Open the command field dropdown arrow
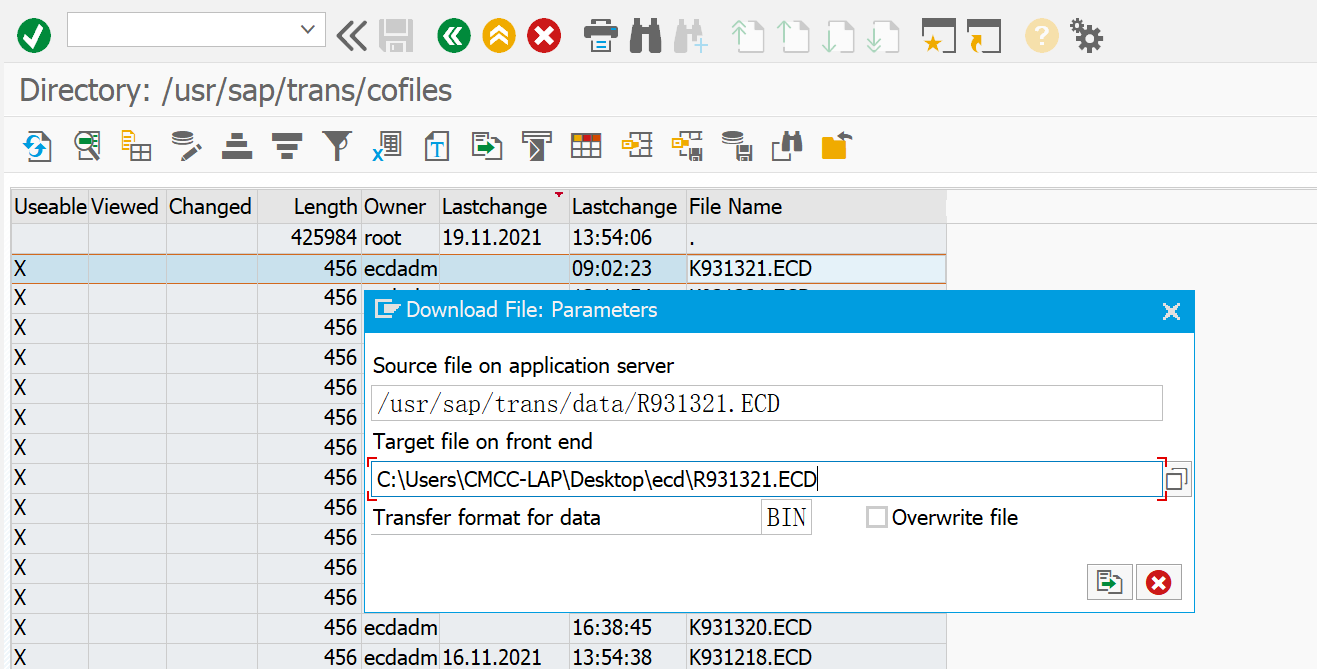1317x669 pixels. point(308,30)
